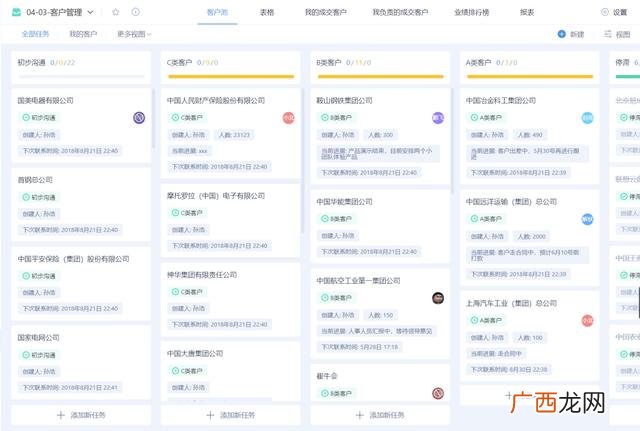The width and height of the screenshot is (640, 431).
Task: Click blue avatar on 中国远洋运输 card
Action: 587,219
